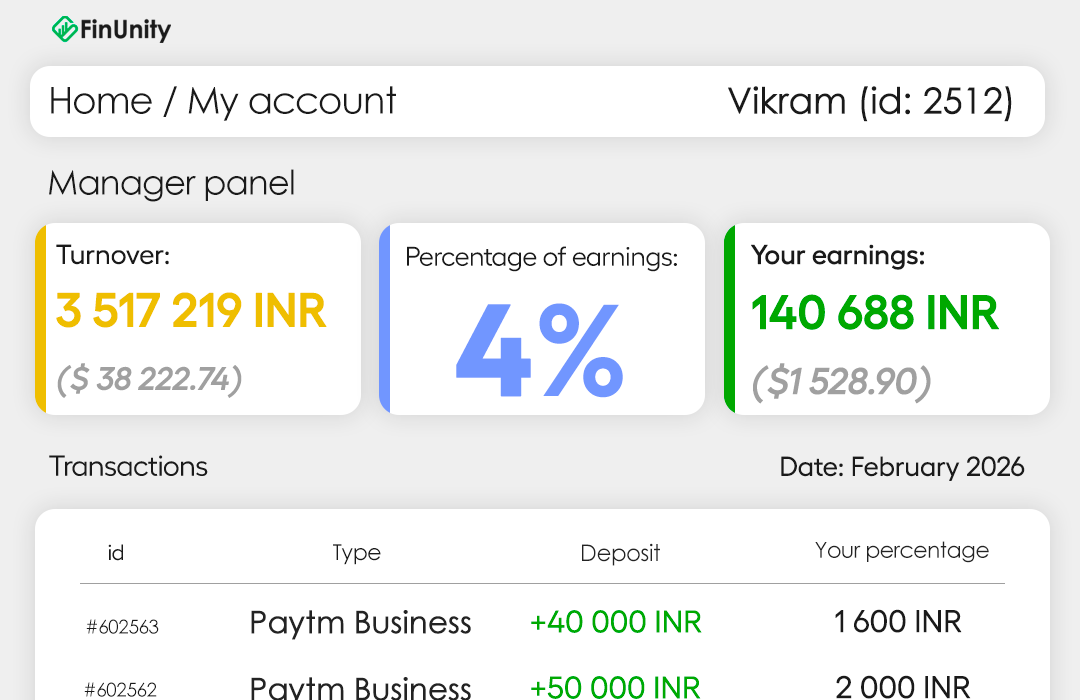
Task: Sort by the Deposit column header
Action: pos(620,553)
